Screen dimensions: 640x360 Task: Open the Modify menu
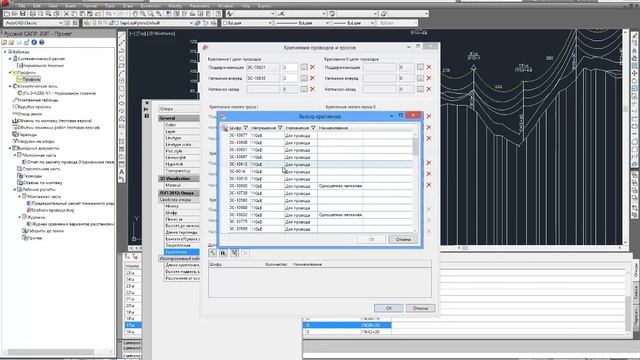tap(175, 6)
